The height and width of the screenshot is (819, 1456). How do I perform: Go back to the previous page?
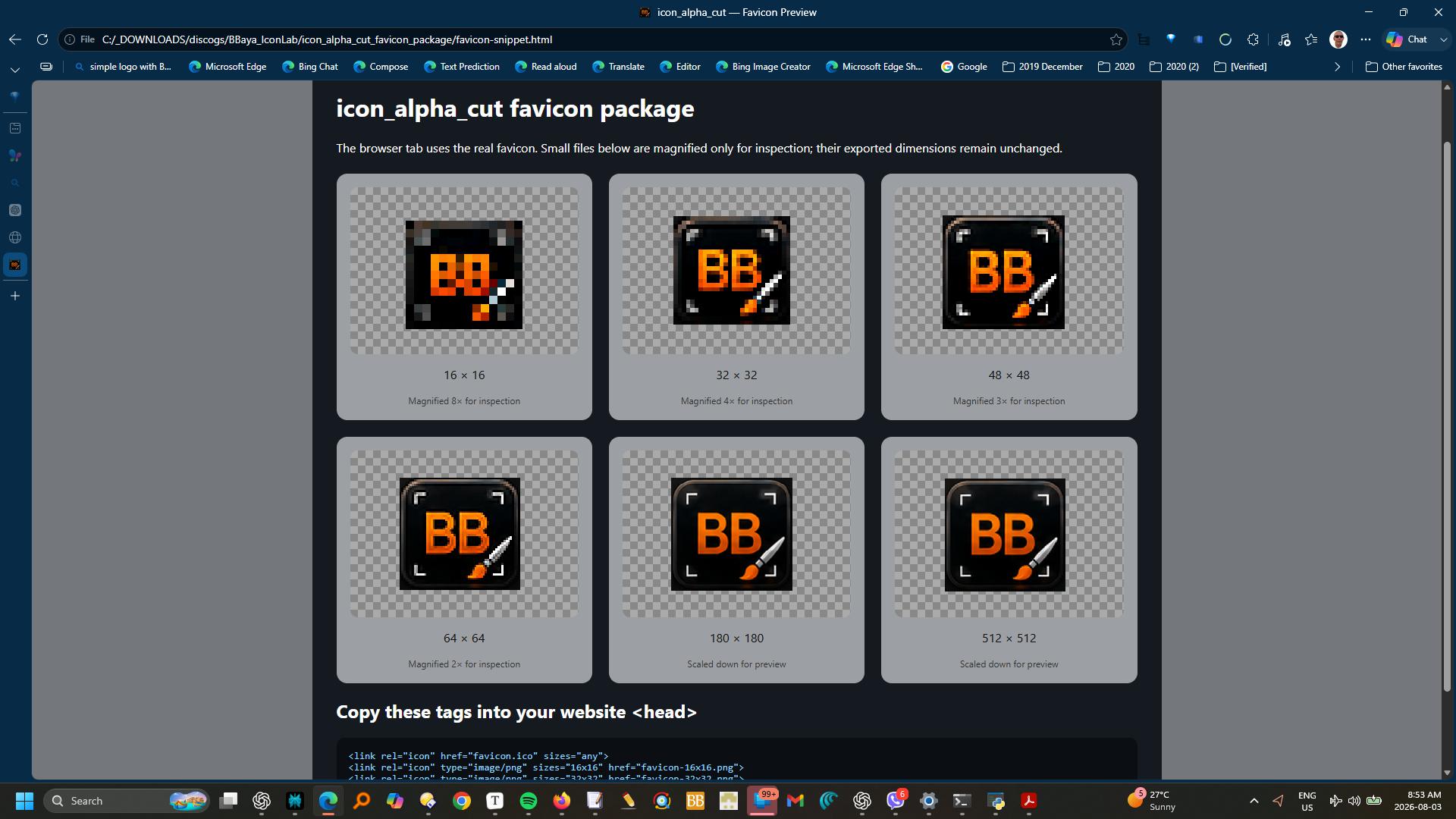[x=15, y=39]
